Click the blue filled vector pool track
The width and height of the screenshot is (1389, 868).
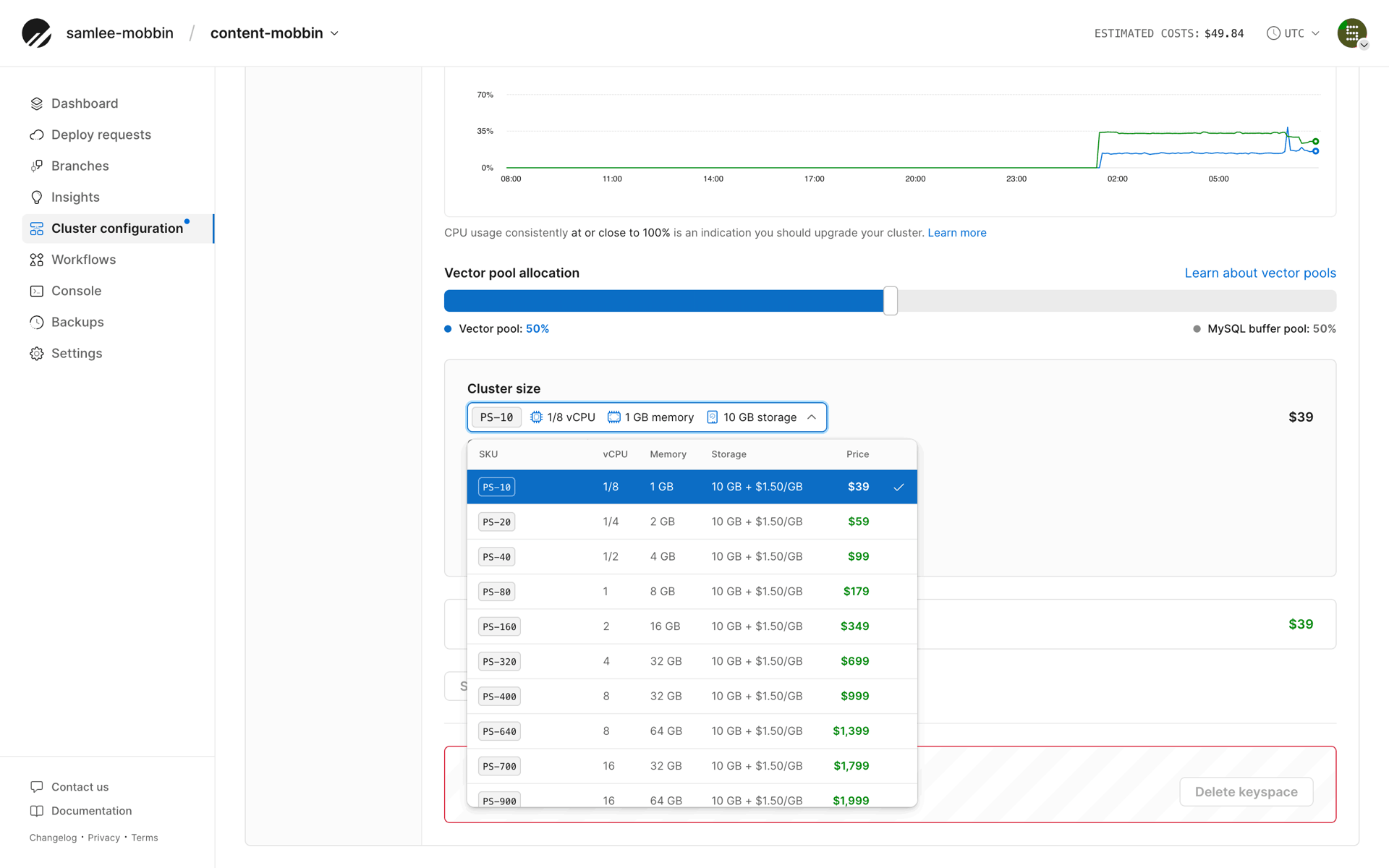pos(663,301)
